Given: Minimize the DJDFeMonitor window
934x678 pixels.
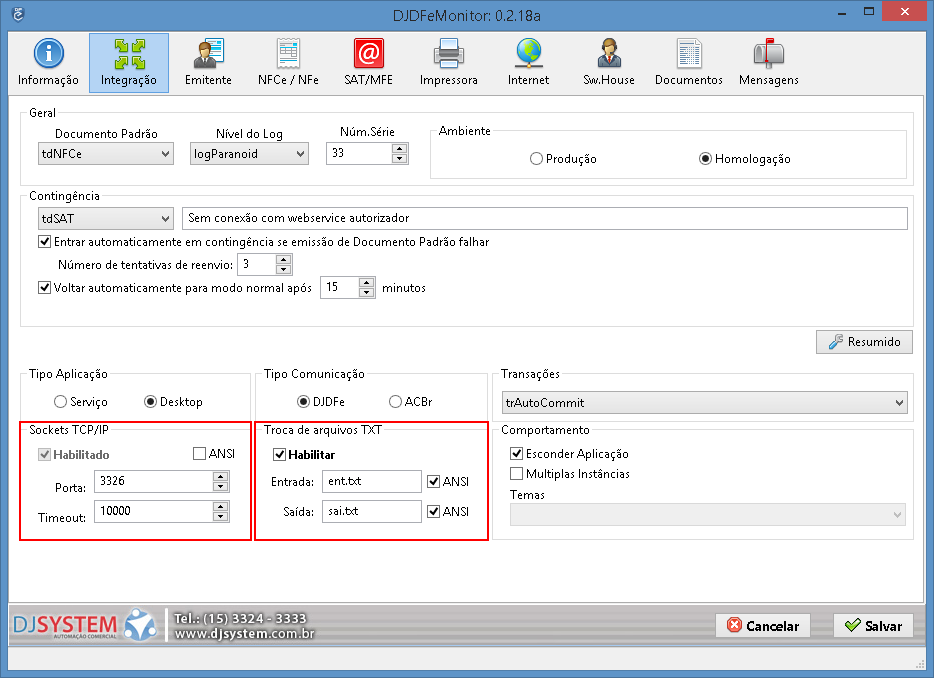Looking at the screenshot, I should (x=842, y=13).
